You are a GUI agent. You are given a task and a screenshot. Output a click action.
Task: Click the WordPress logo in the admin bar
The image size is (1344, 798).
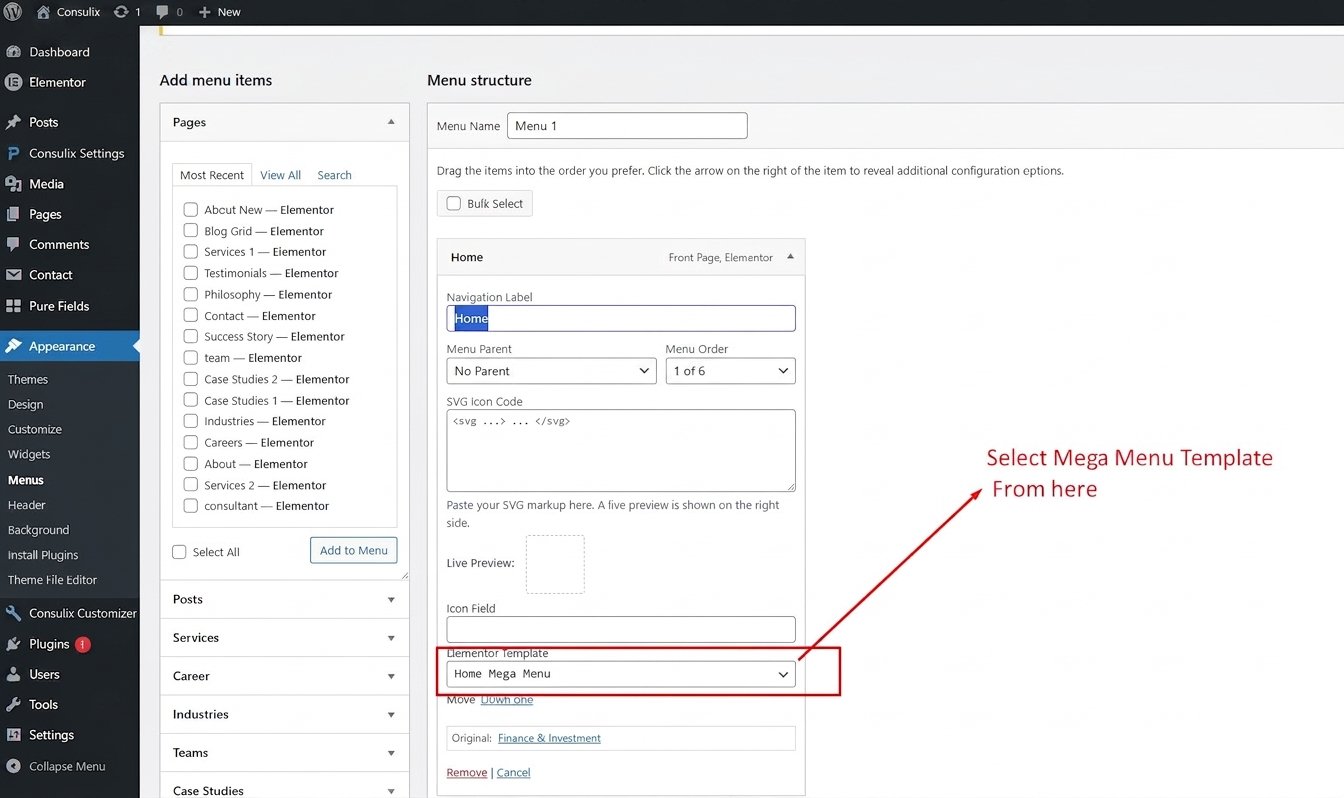[13, 12]
